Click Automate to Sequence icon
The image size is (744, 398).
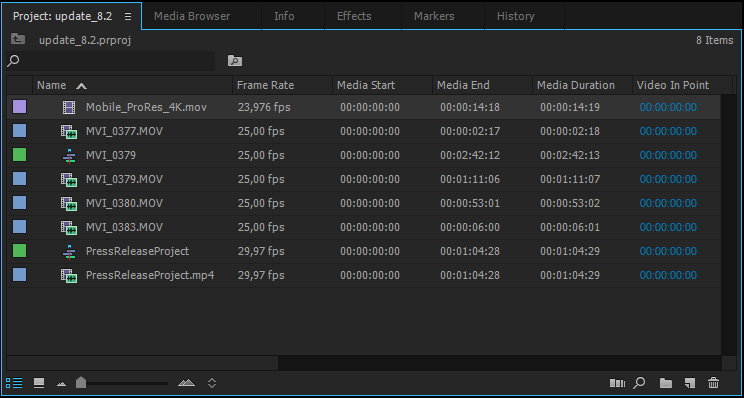tap(617, 383)
